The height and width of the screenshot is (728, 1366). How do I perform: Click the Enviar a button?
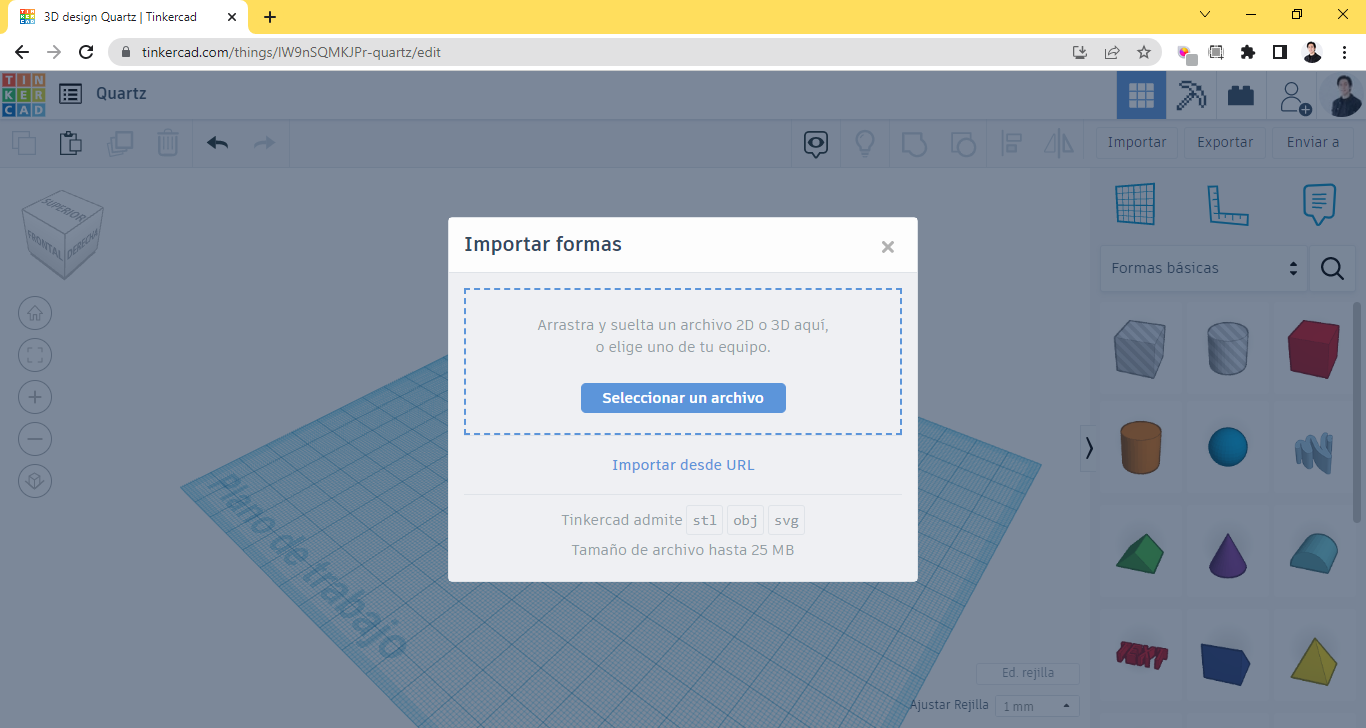coord(1313,142)
